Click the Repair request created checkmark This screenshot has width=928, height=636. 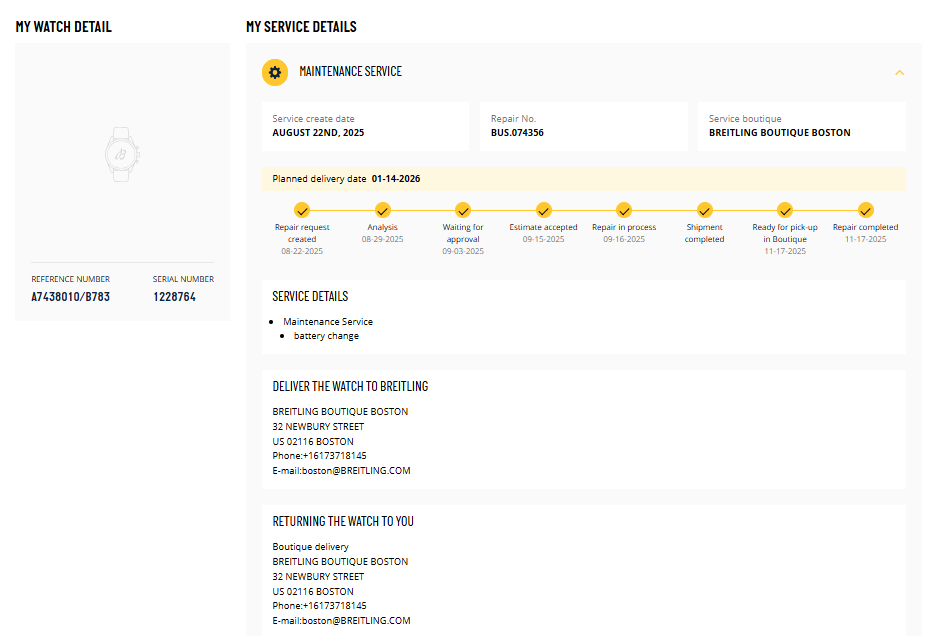tap(302, 210)
